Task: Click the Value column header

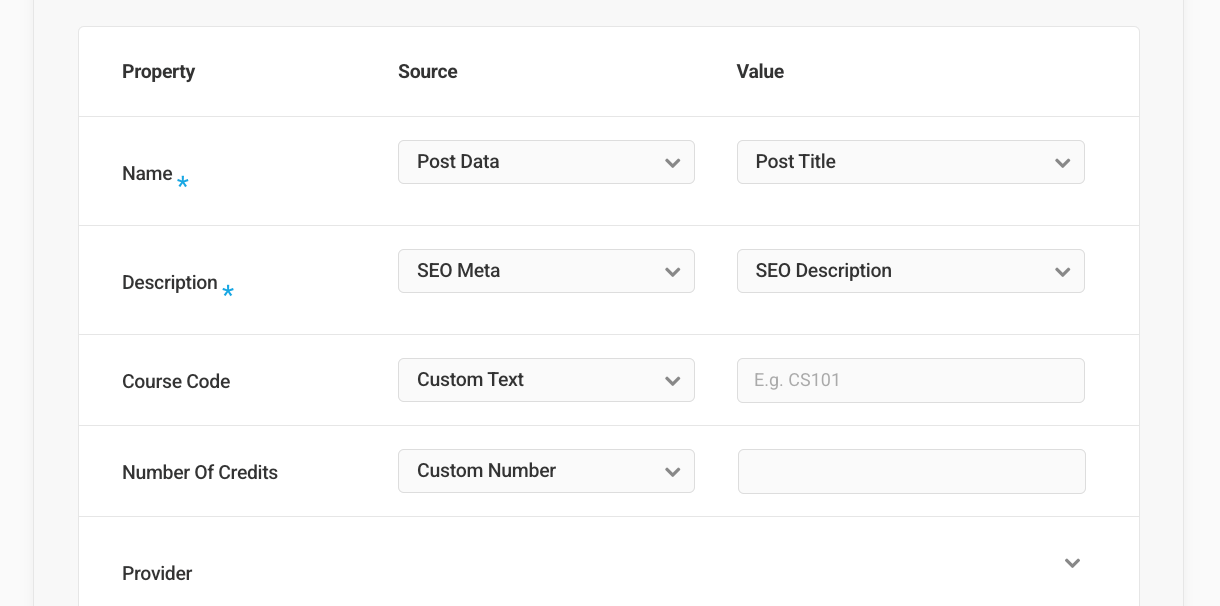Action: pyautogui.click(x=759, y=71)
